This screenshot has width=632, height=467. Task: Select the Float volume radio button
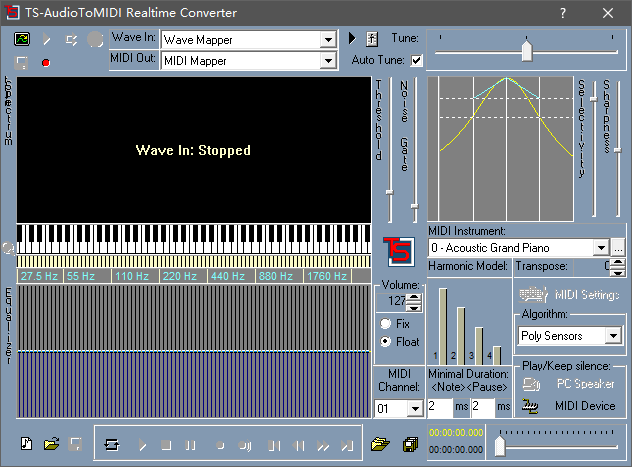(x=385, y=342)
